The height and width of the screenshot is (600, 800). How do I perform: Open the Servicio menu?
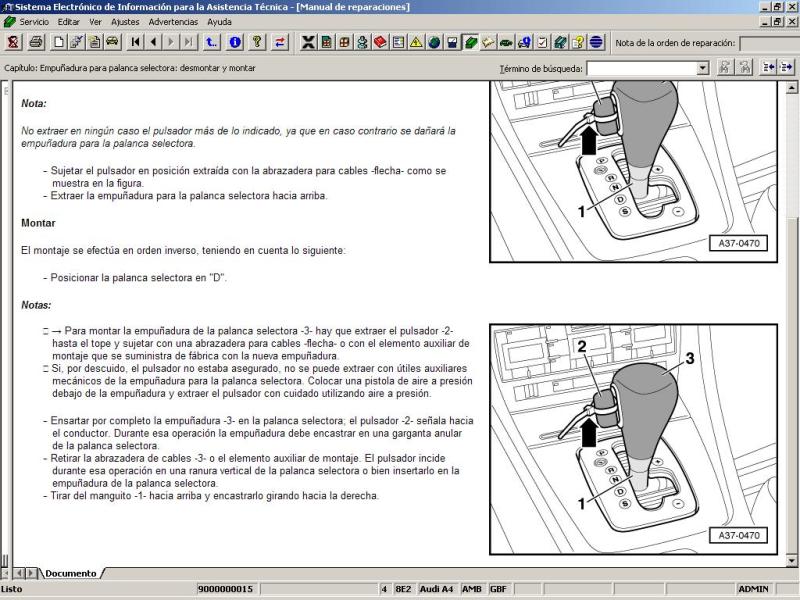[34, 22]
